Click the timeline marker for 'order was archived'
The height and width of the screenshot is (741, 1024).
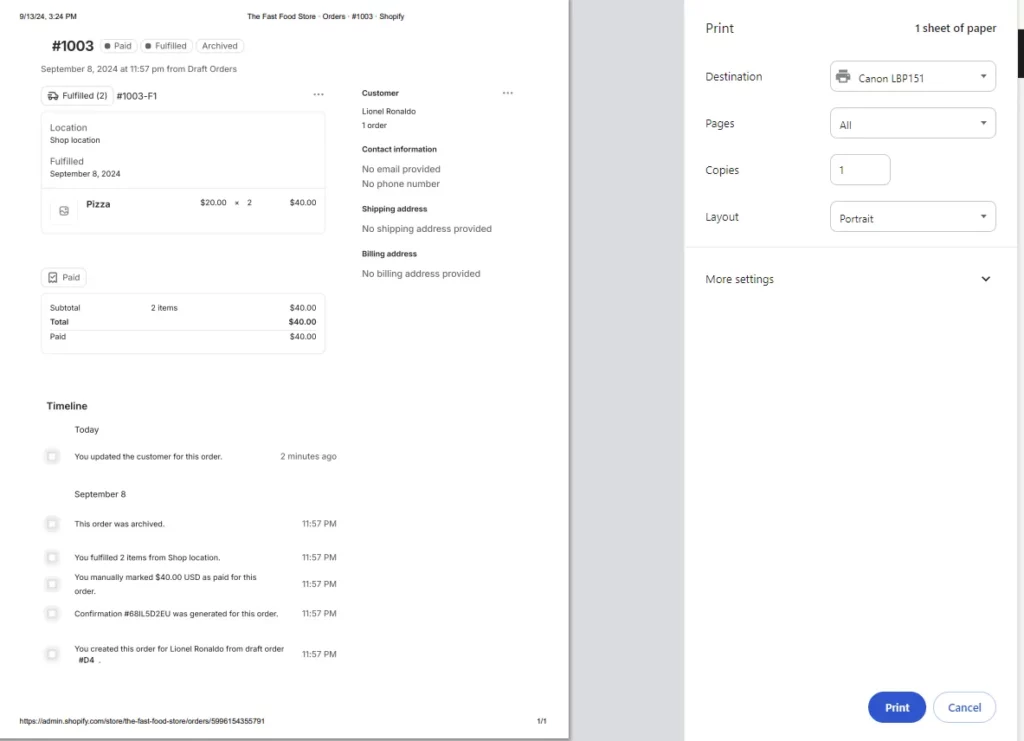52,524
